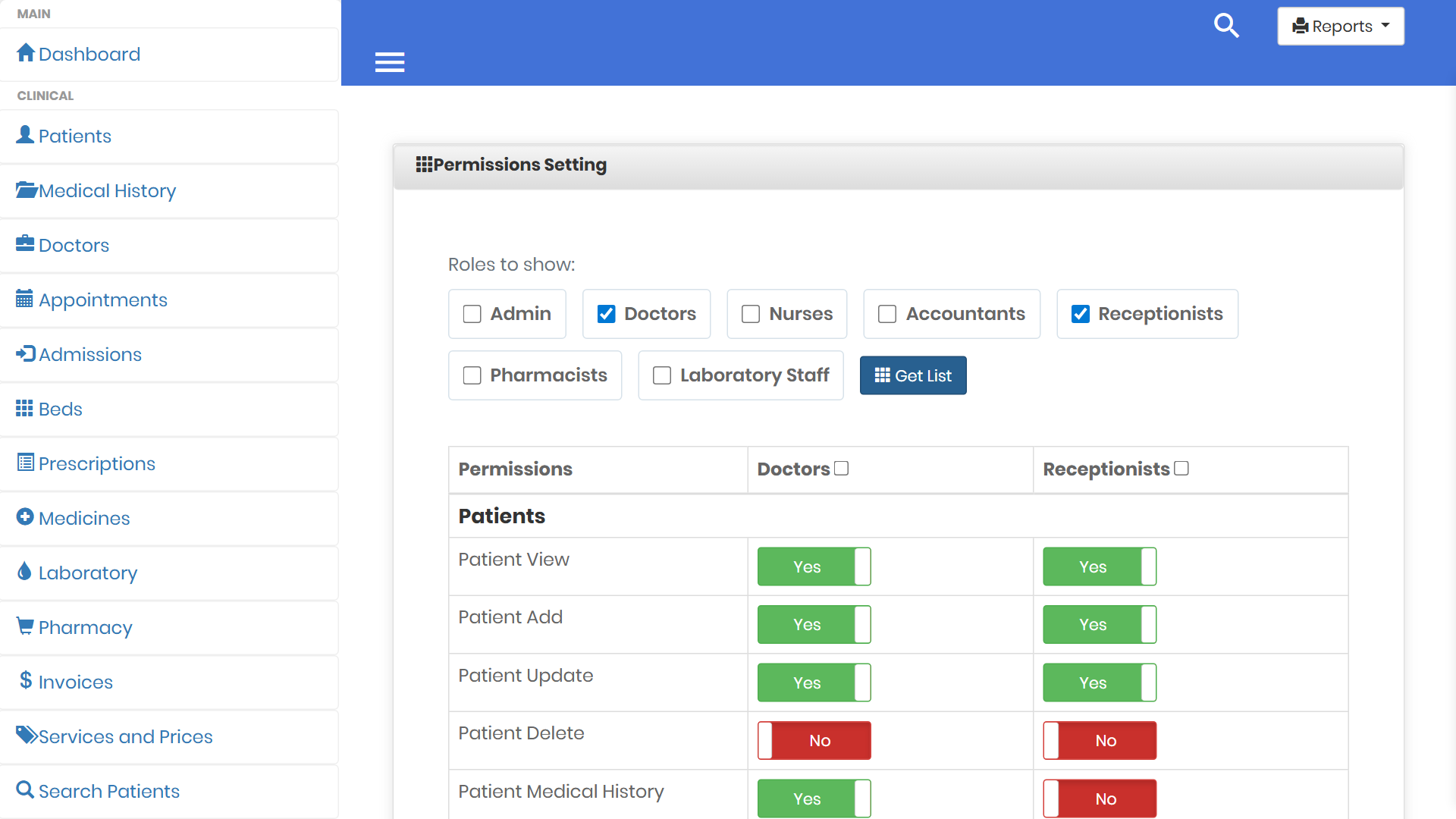Navigate to Doctors in the sidebar
Viewport: 1456px width, 819px height.
pyautogui.click(x=169, y=245)
